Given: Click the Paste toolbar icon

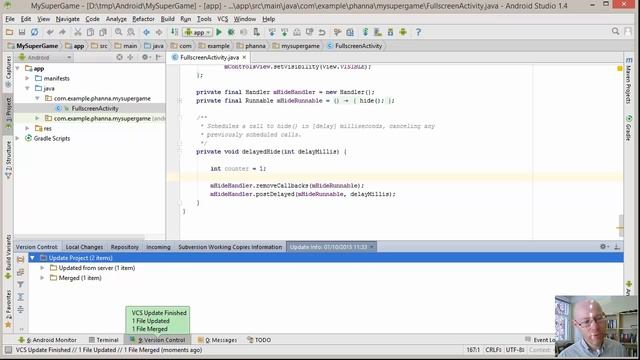Looking at the screenshot, I should point(103,32).
